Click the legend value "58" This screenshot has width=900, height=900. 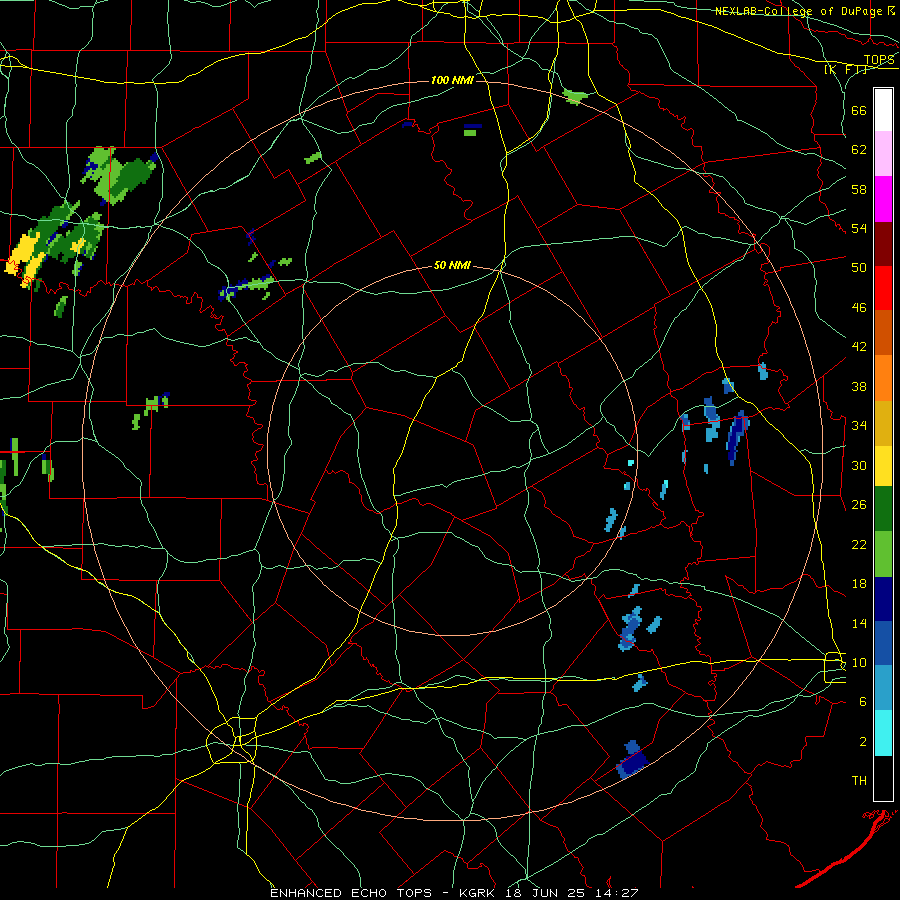(859, 189)
